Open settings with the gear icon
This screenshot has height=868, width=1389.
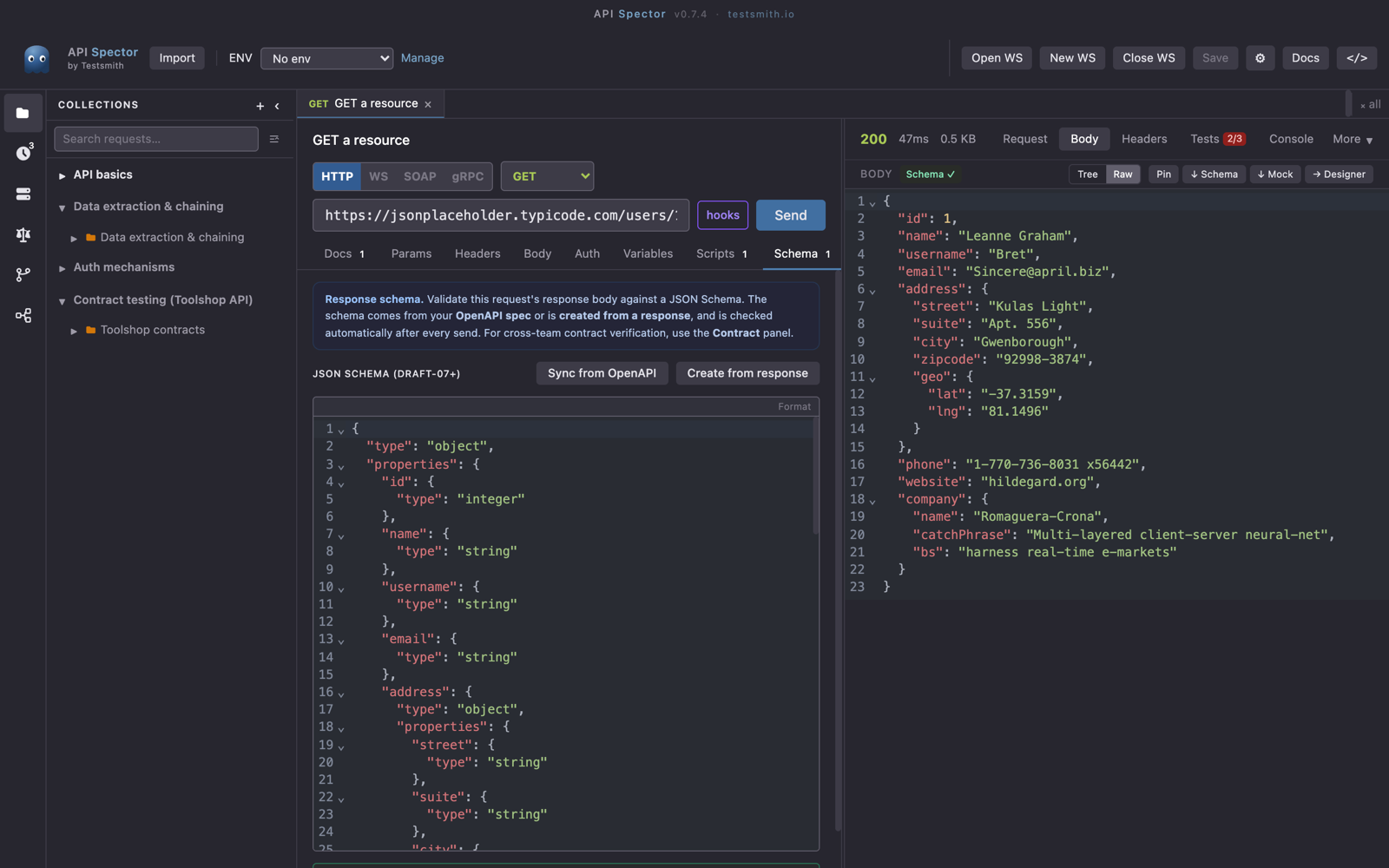[x=1260, y=58]
